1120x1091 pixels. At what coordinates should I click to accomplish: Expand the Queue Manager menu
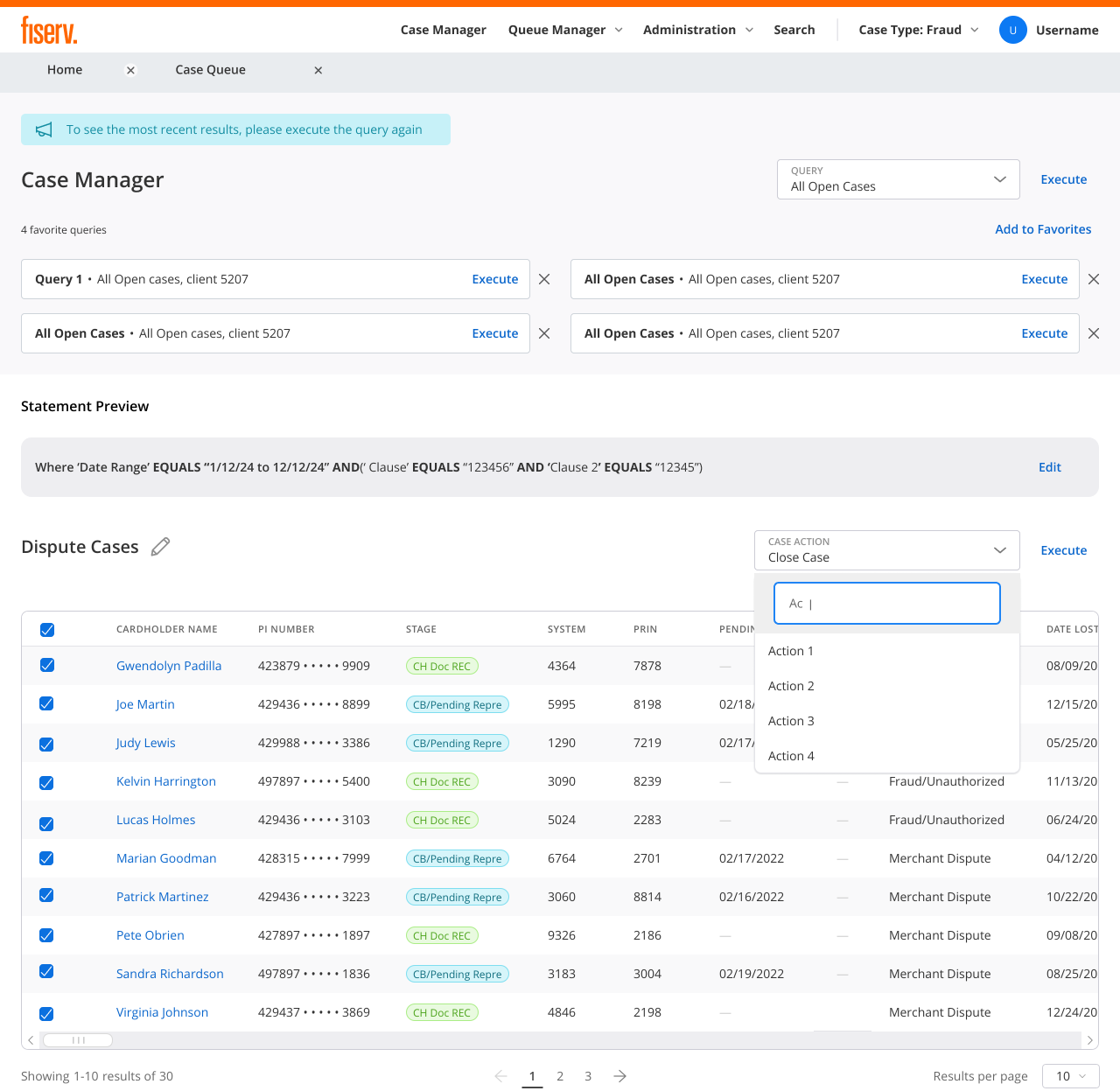565,30
